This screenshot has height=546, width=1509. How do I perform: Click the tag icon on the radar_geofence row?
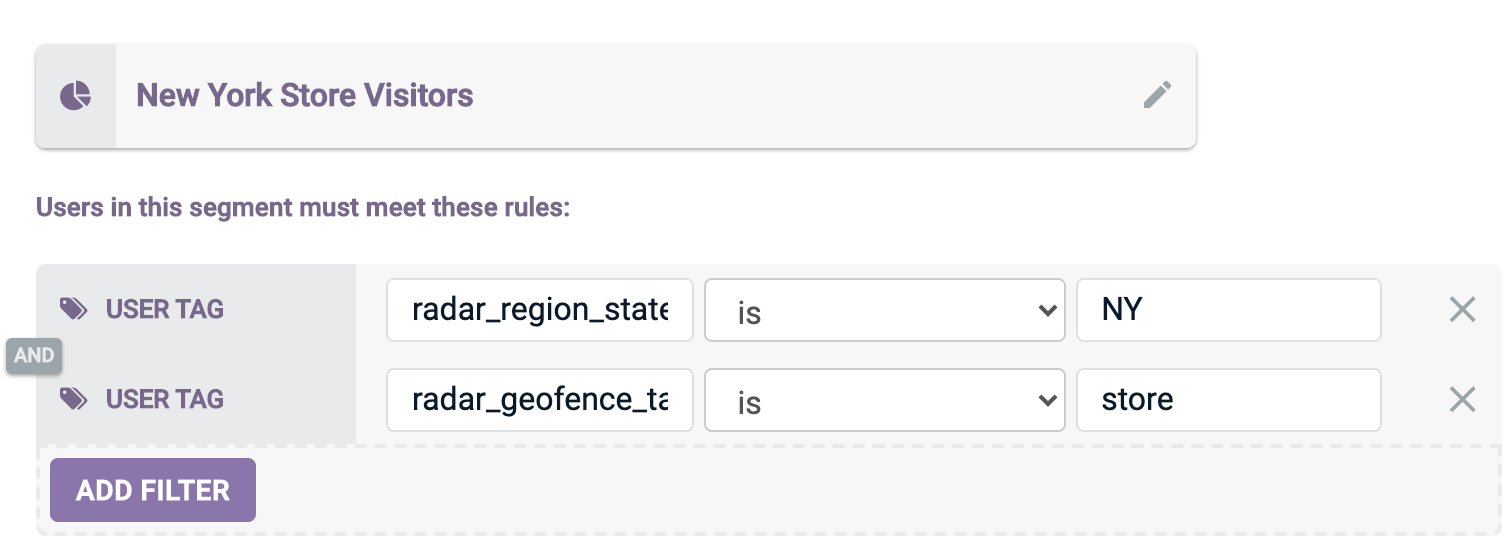pyautogui.click(x=74, y=400)
